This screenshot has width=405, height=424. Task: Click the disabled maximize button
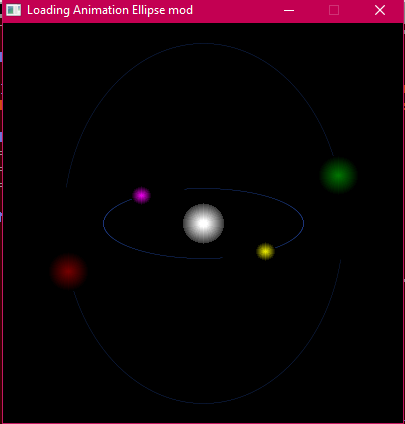(x=334, y=10)
